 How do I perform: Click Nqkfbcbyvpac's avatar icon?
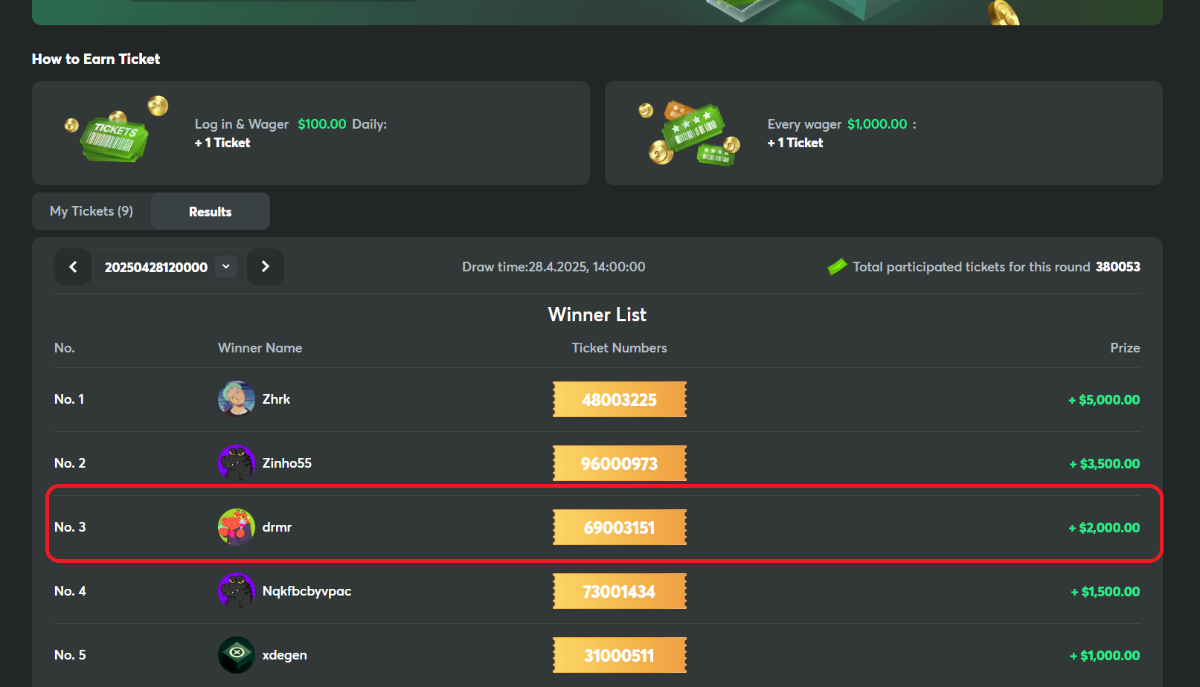pyautogui.click(x=236, y=591)
